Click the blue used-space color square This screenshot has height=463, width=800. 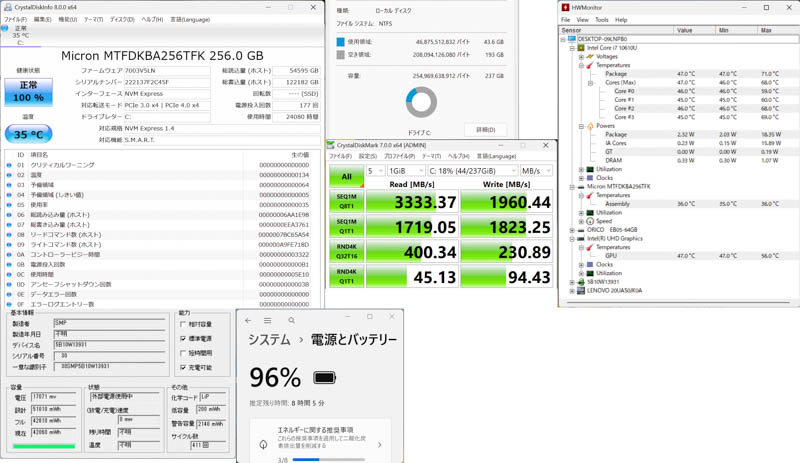[x=340, y=42]
